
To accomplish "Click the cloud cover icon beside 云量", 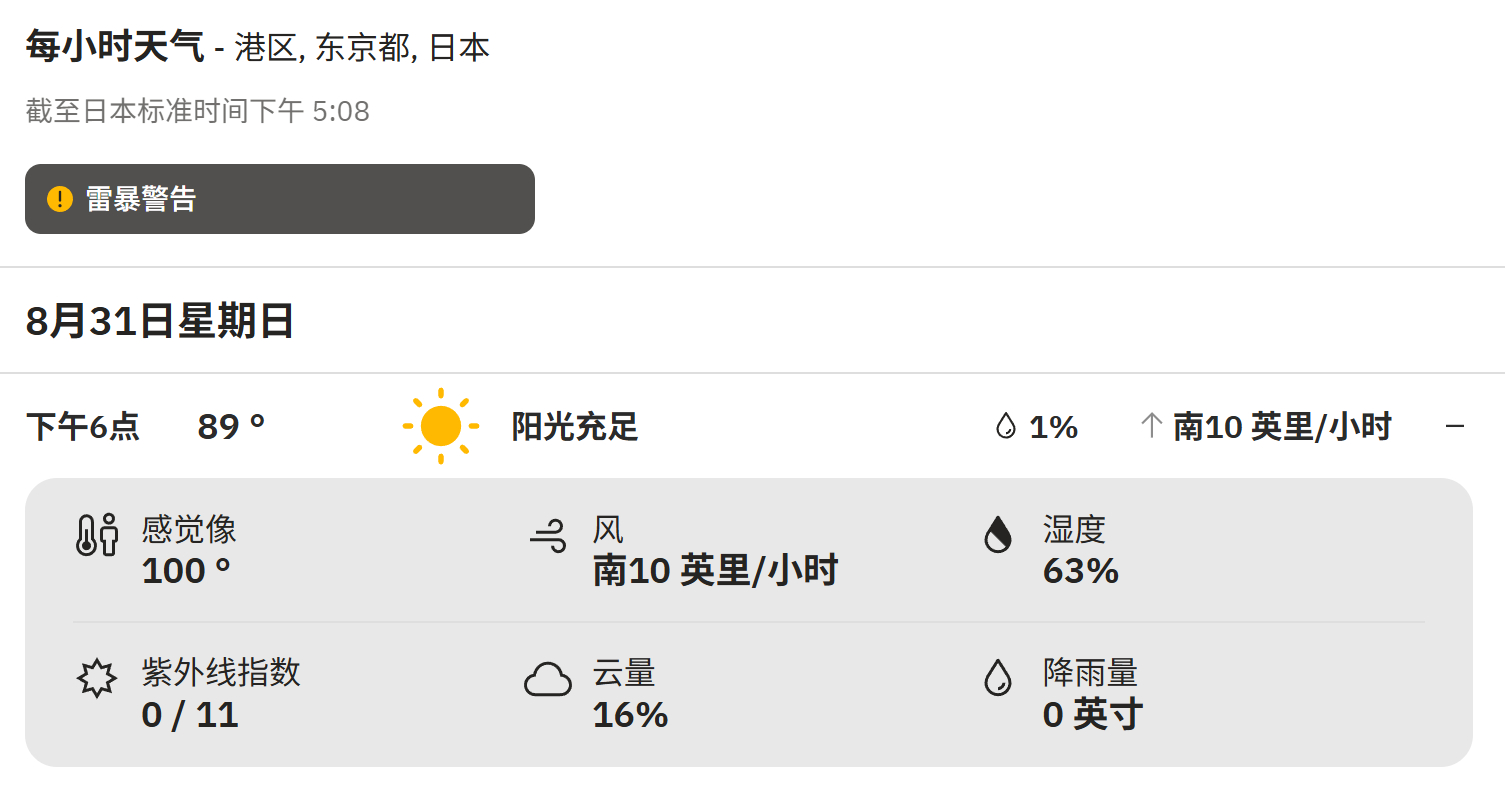I will [548, 679].
